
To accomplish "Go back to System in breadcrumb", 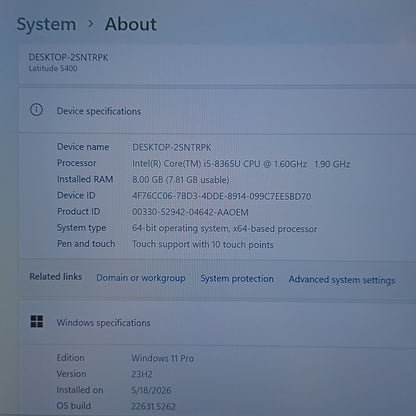I will 46,24.
